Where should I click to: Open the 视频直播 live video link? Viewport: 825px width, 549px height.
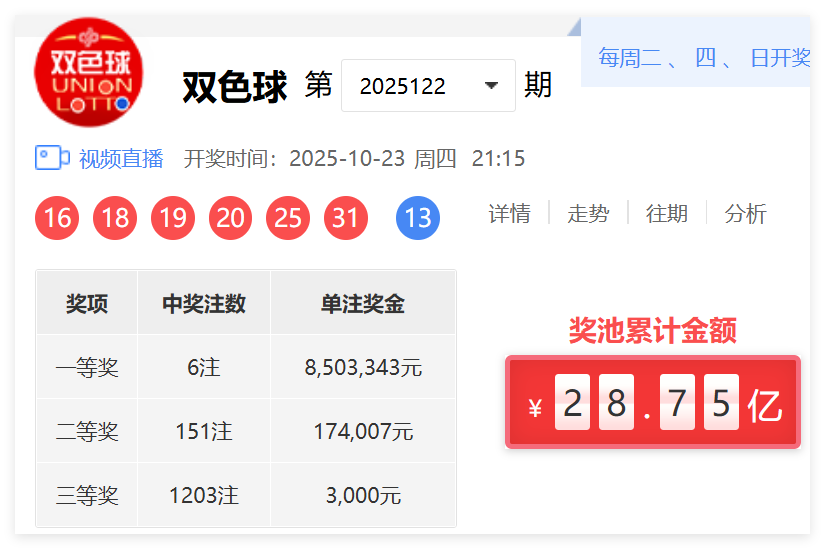[x=120, y=158]
